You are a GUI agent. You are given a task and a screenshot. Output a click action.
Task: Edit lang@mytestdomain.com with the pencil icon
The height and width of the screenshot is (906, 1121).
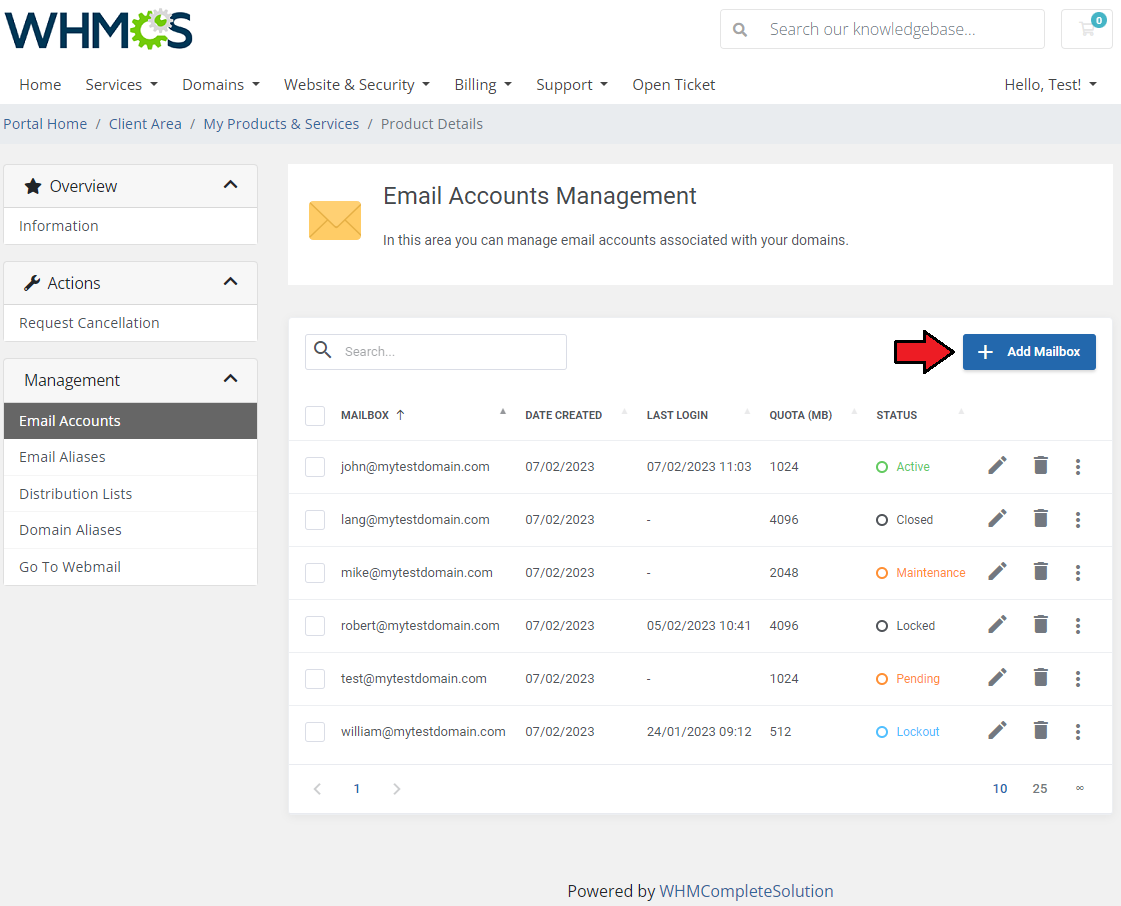(997, 519)
